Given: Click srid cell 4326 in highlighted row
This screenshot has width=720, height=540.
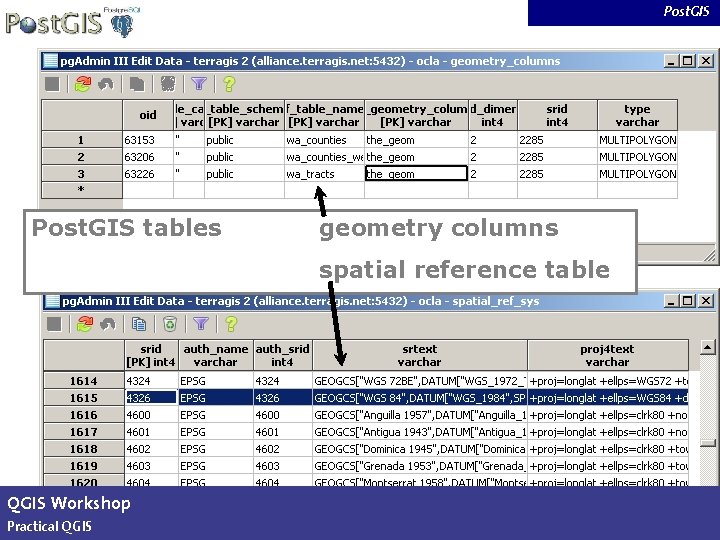Looking at the screenshot, I should coord(151,398).
